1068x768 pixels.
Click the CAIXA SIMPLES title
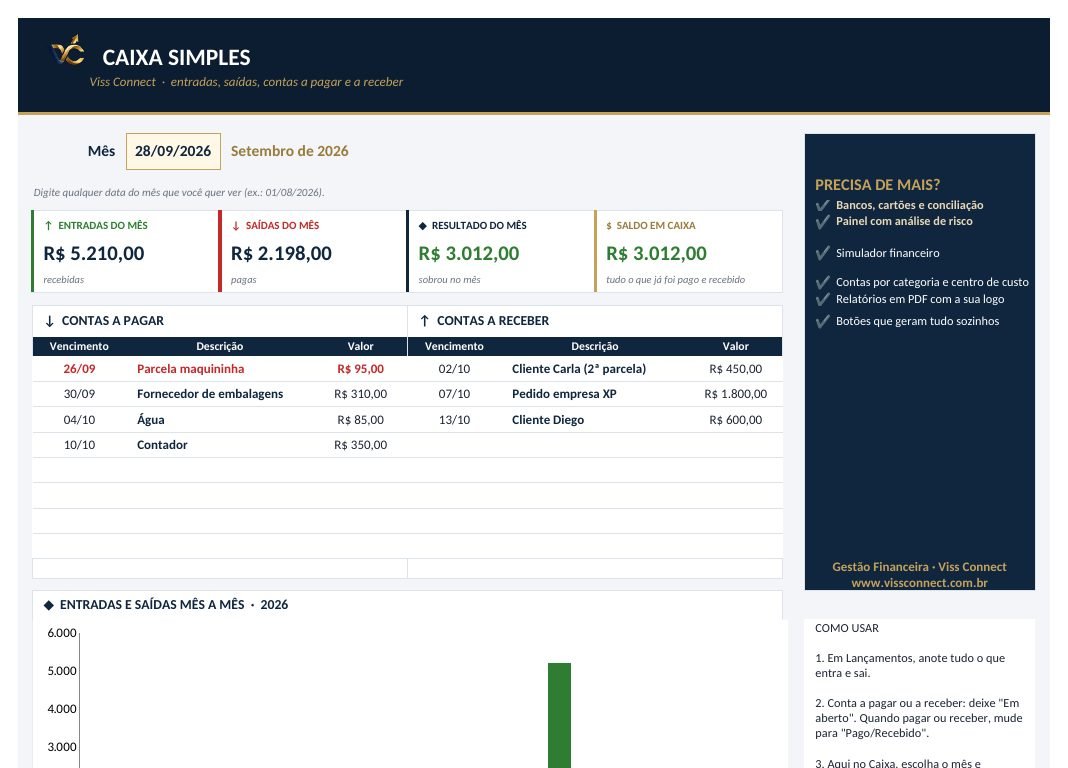(176, 57)
